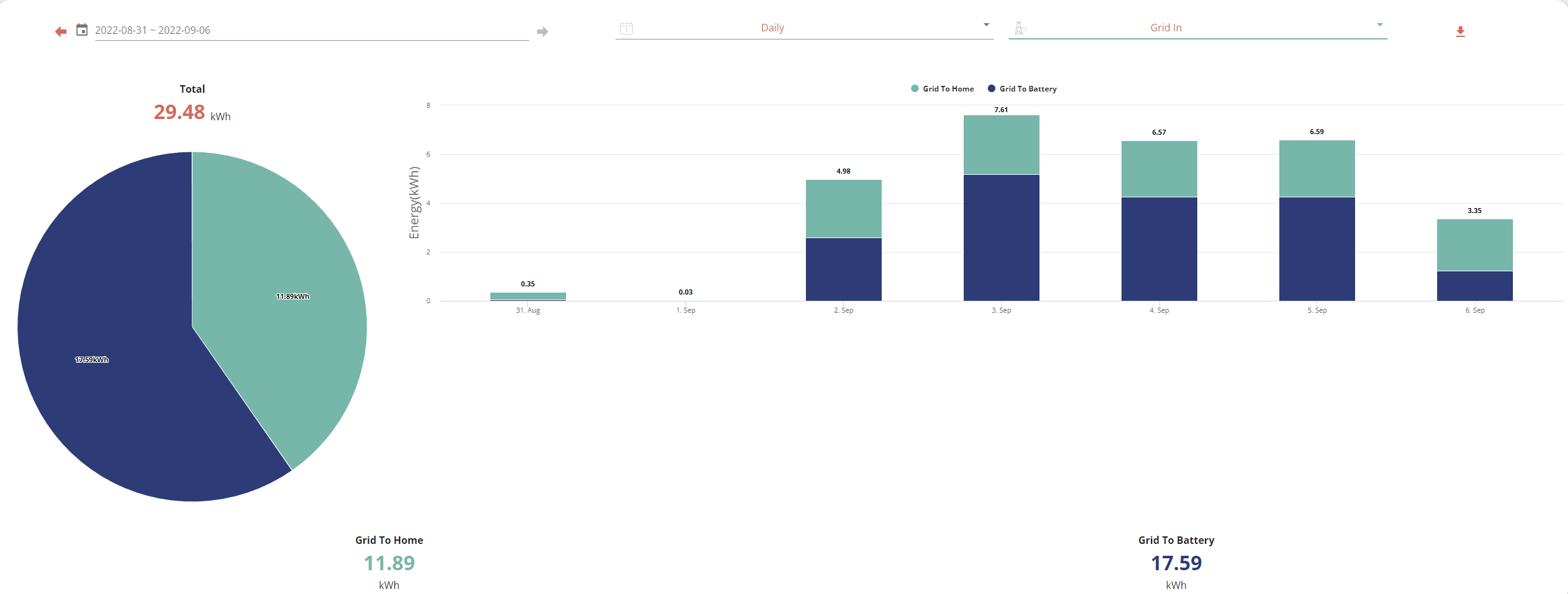Click the Grid To Home 11.89 summary value

click(389, 563)
